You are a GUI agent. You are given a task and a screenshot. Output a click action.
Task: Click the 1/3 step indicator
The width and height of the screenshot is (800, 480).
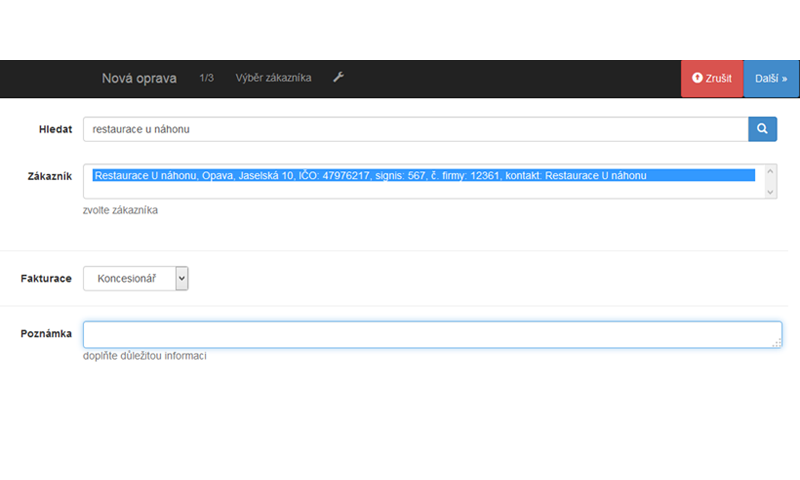tap(207, 78)
